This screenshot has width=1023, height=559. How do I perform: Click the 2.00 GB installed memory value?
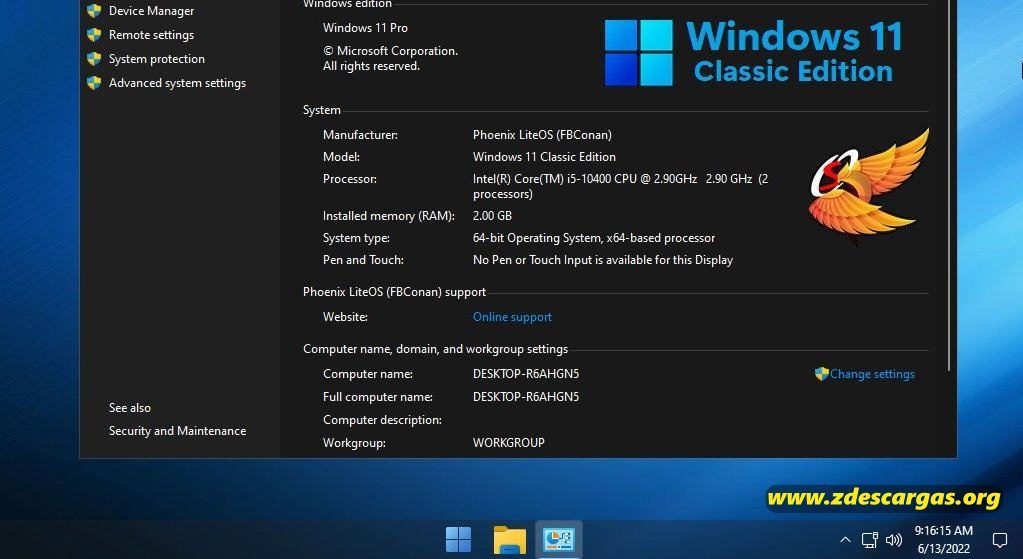click(x=493, y=216)
